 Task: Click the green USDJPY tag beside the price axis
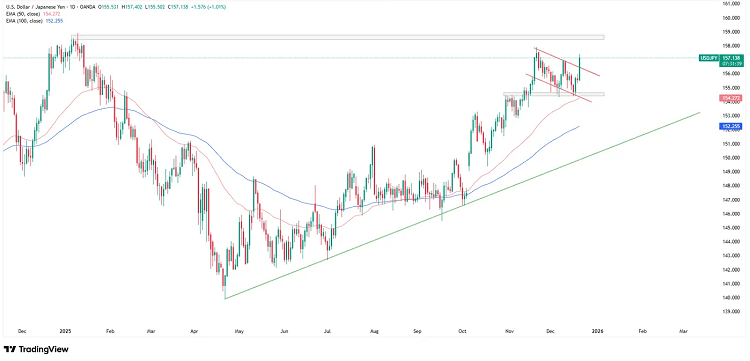pos(709,57)
